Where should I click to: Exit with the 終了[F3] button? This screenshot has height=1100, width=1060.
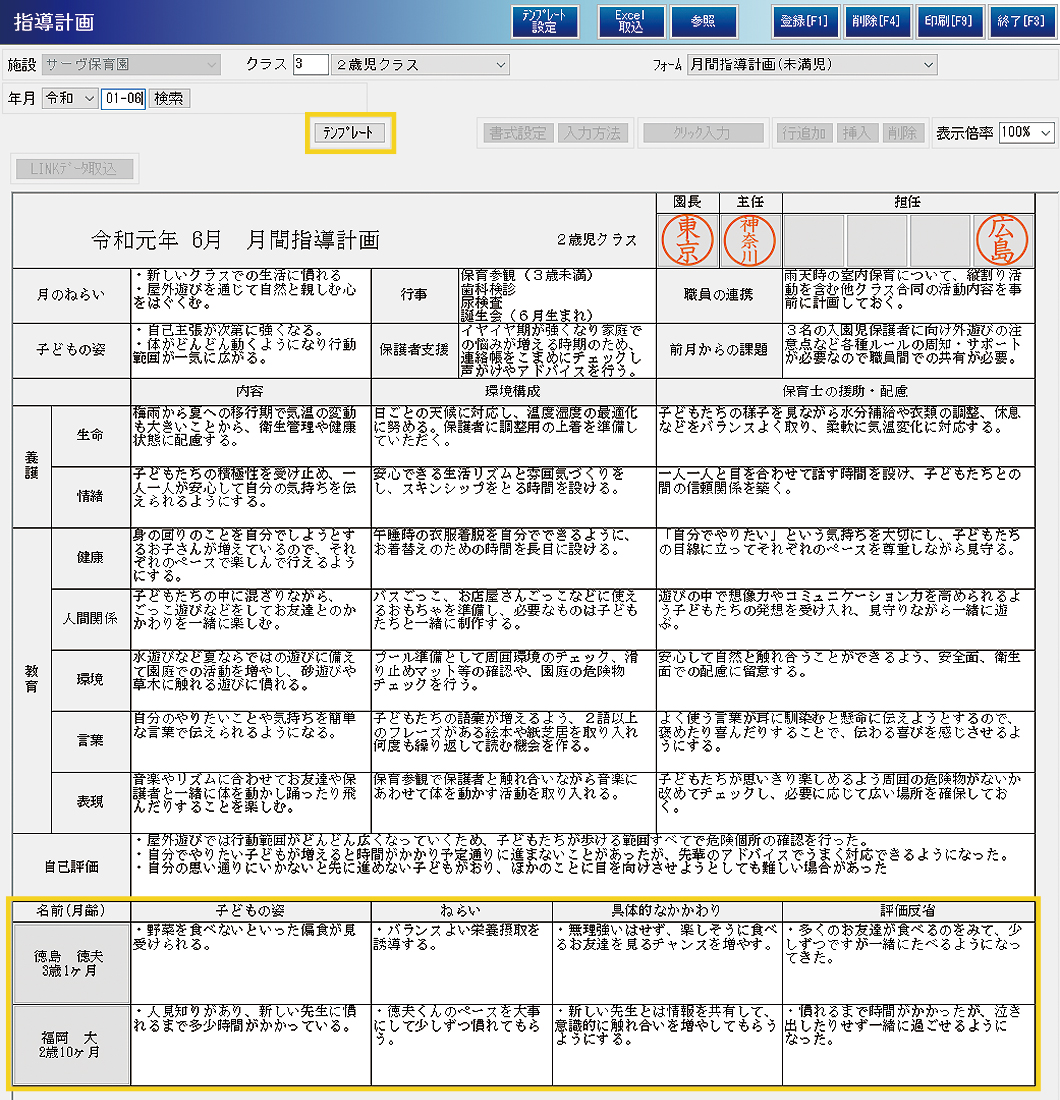[x=1021, y=22]
